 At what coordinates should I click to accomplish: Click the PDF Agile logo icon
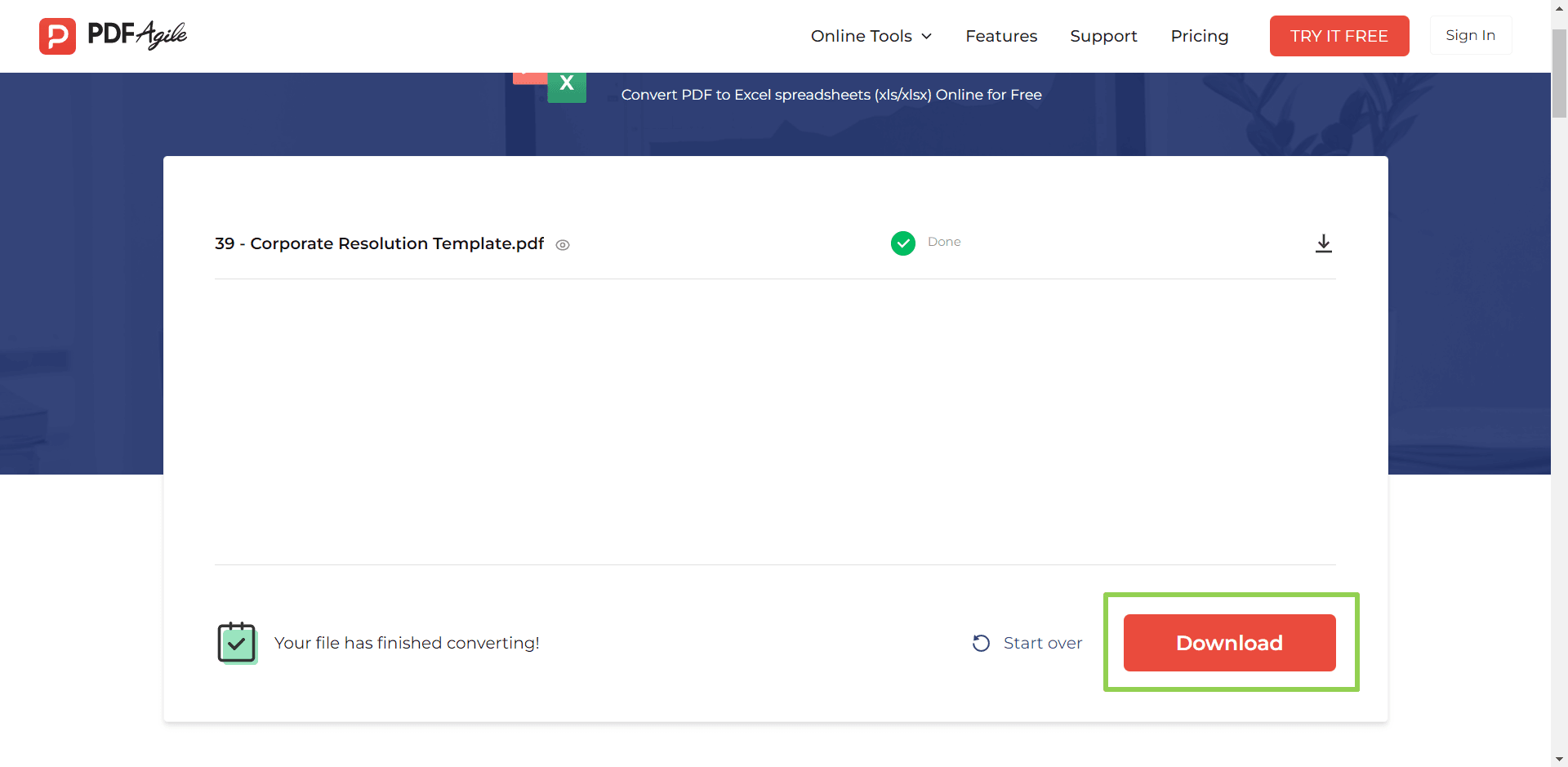[x=57, y=36]
